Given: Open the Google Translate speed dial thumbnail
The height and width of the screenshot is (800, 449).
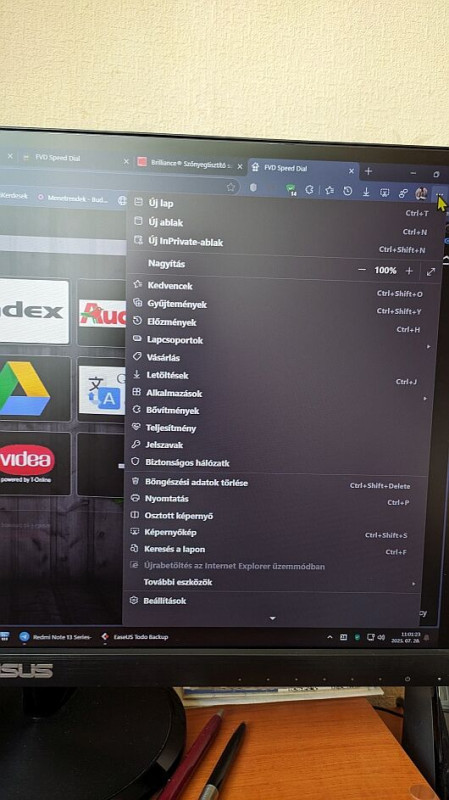Looking at the screenshot, I should coord(102,390).
